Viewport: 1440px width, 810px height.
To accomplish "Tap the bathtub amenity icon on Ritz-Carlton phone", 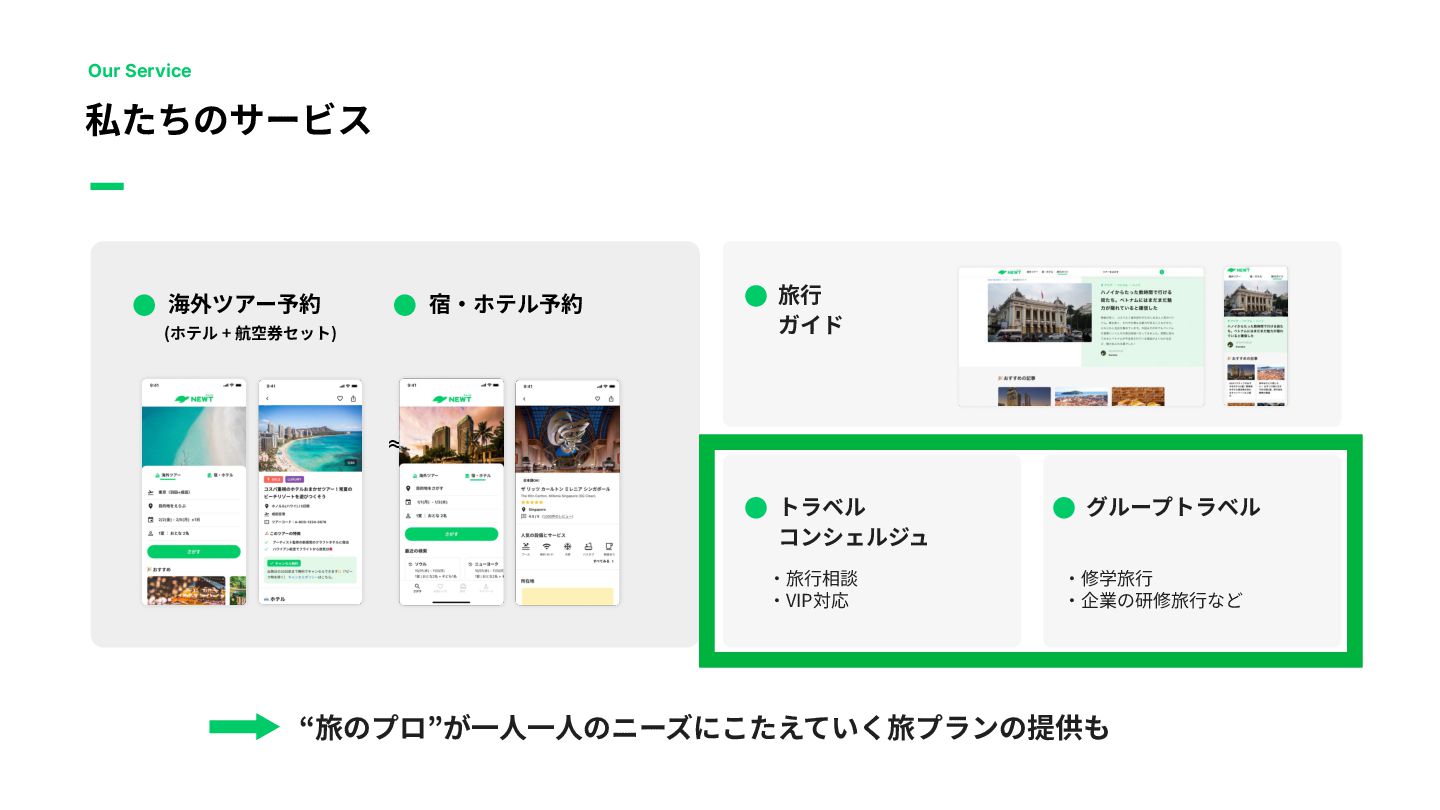I will pyautogui.click(x=588, y=546).
